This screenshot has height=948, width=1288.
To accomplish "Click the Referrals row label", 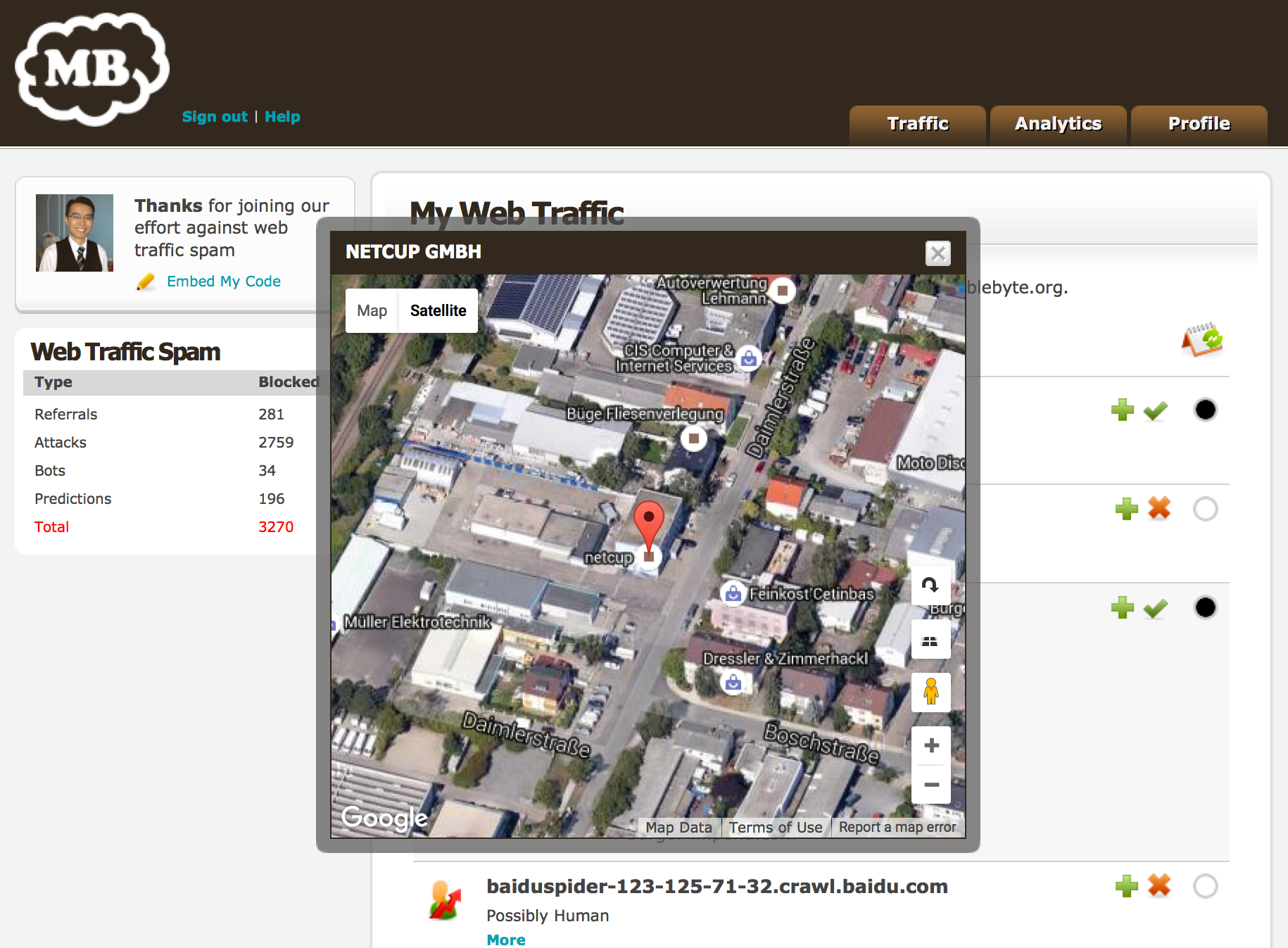I will point(66,415).
